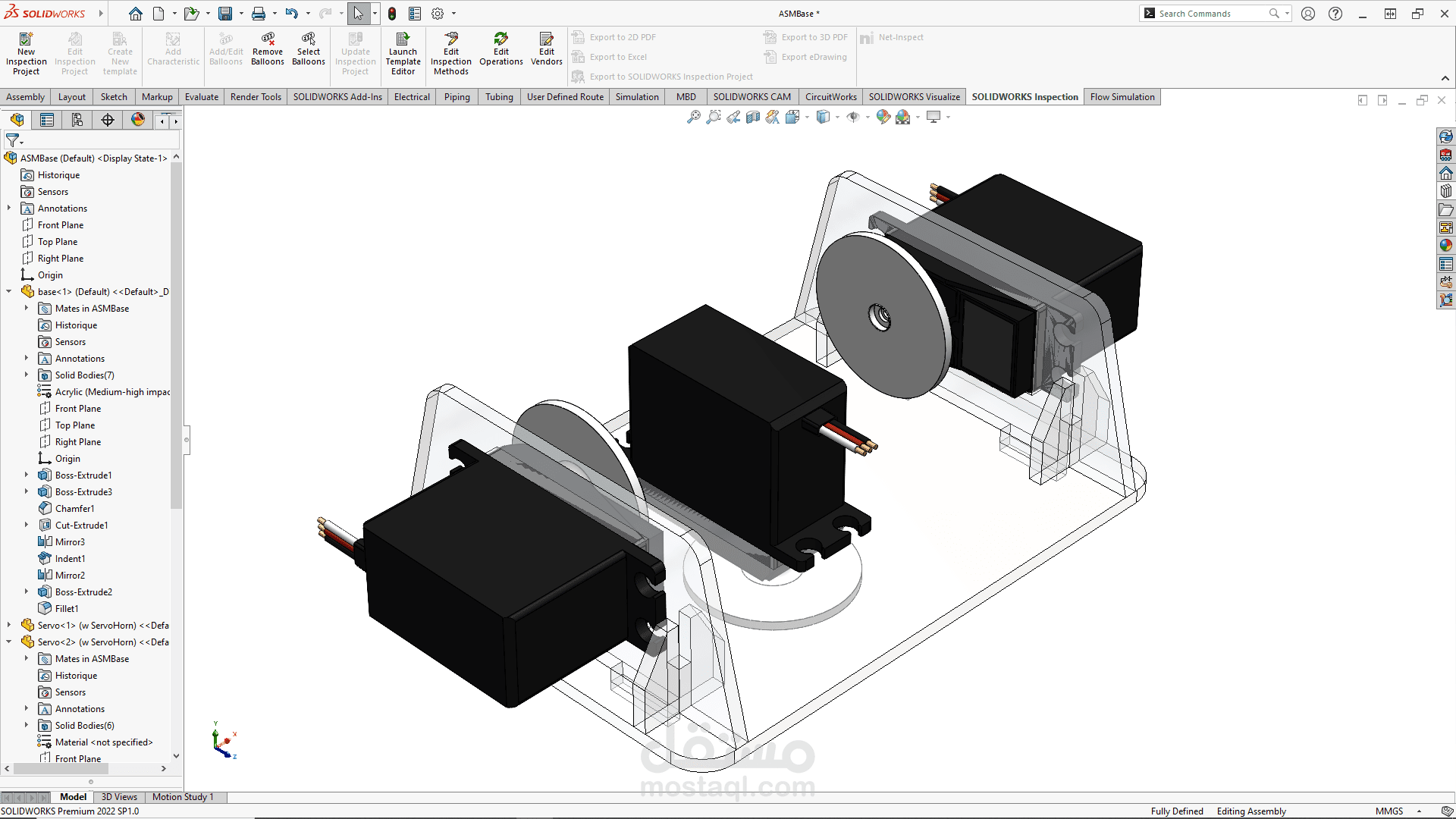Expand the Solid Bodies(7) folder

click(x=26, y=375)
